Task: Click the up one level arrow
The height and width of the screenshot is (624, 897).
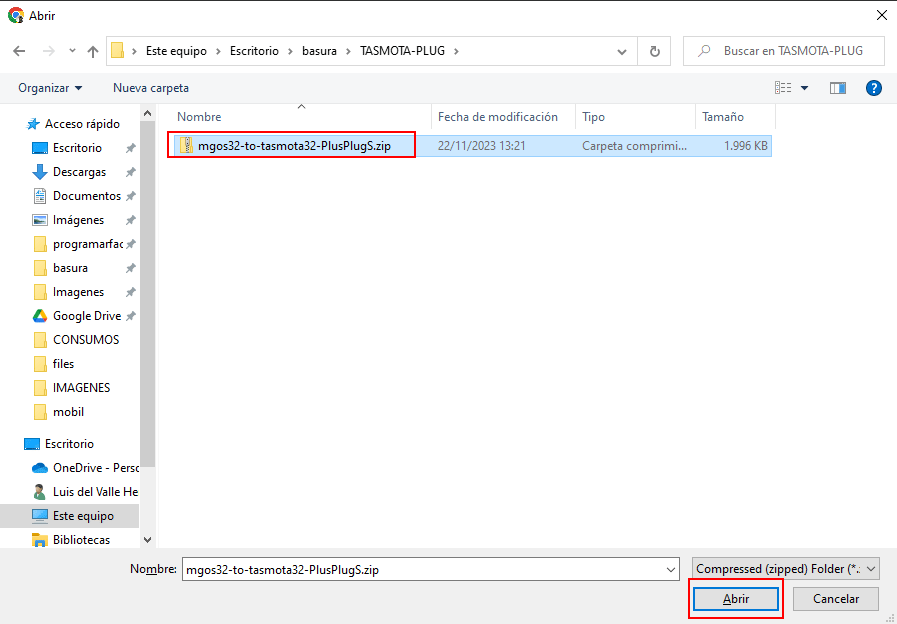Action: click(93, 51)
